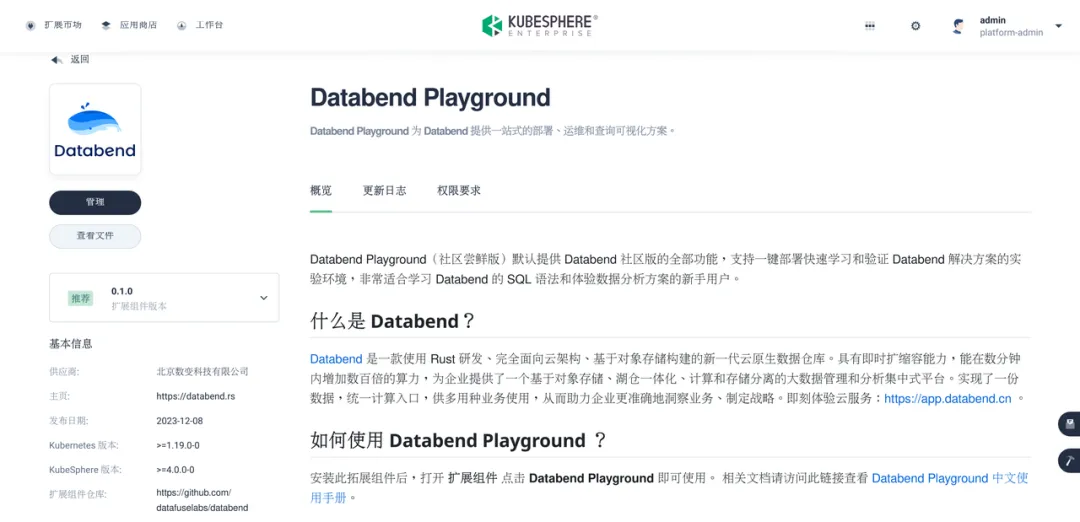
Task: Click the >=4.0.0-0 KubeSphere version value
Action: click(x=176, y=470)
